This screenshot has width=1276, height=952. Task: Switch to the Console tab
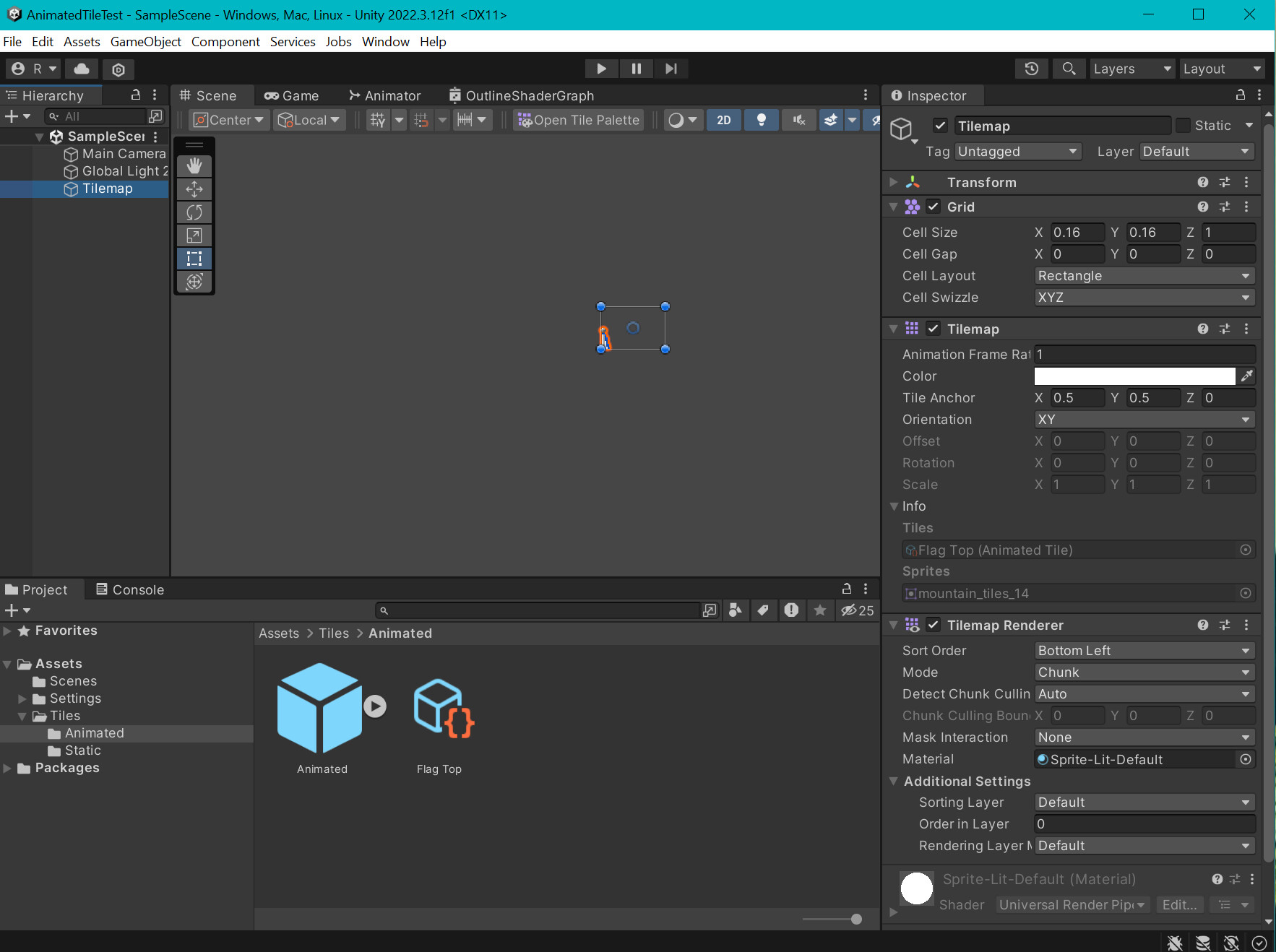tap(137, 589)
